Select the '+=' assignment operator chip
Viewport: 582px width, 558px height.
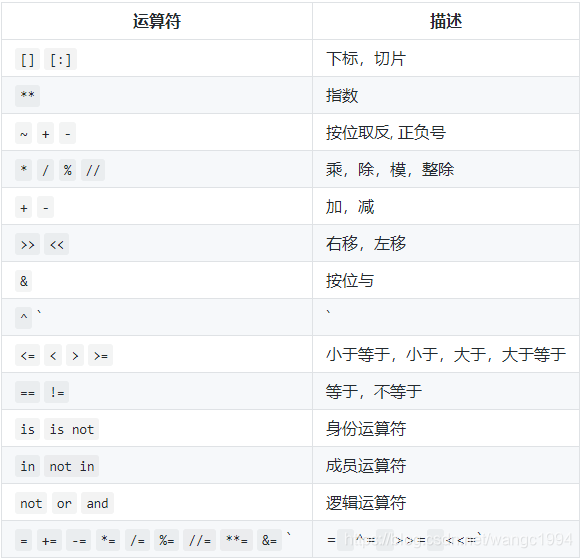[x=49, y=540]
